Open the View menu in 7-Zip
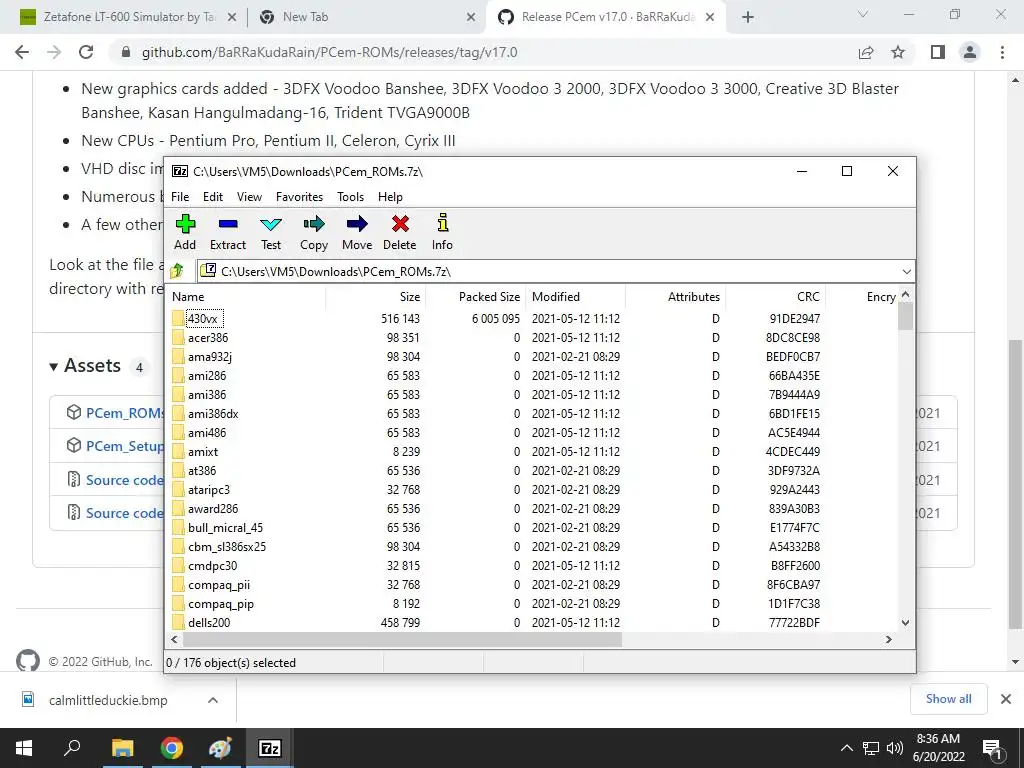This screenshot has width=1024, height=768. [249, 197]
